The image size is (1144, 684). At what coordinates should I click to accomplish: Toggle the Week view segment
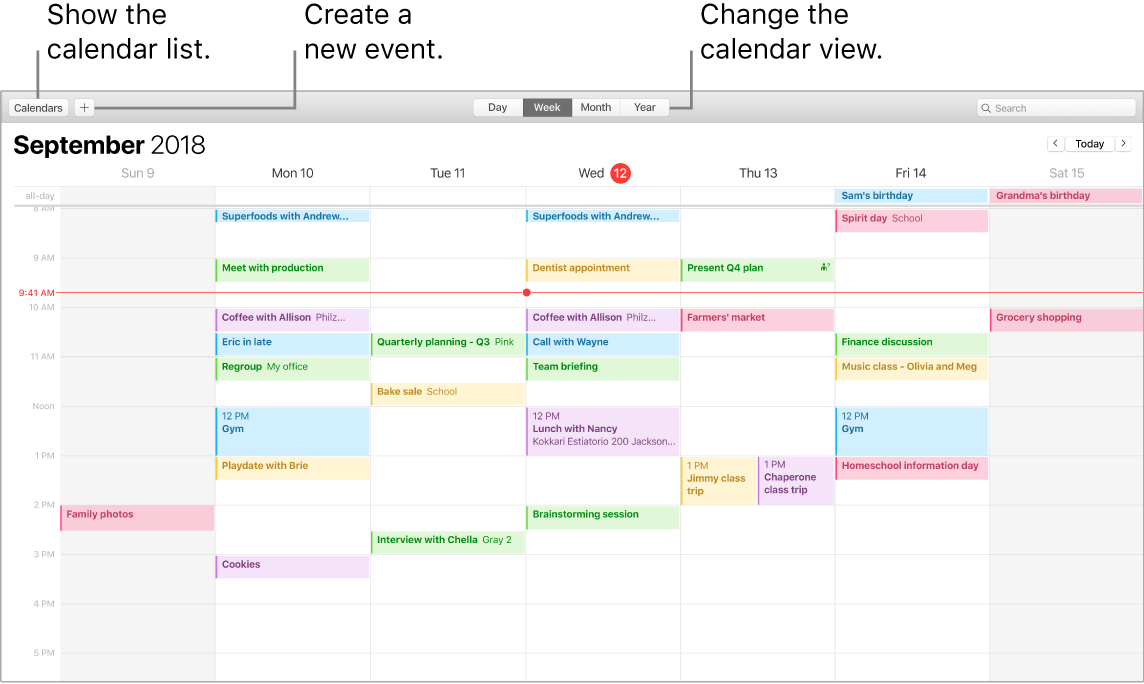point(546,107)
